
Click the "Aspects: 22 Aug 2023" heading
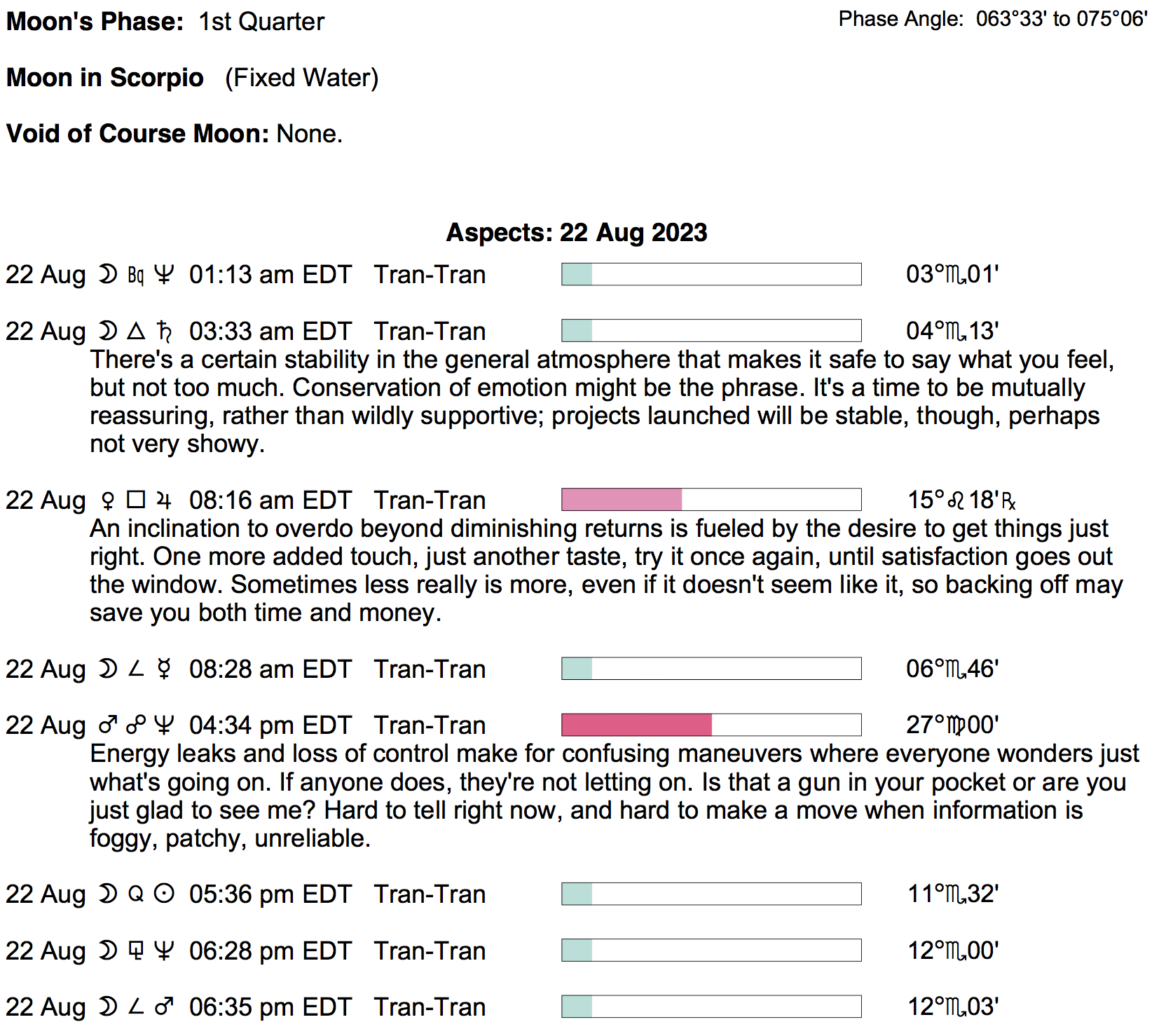point(577,233)
